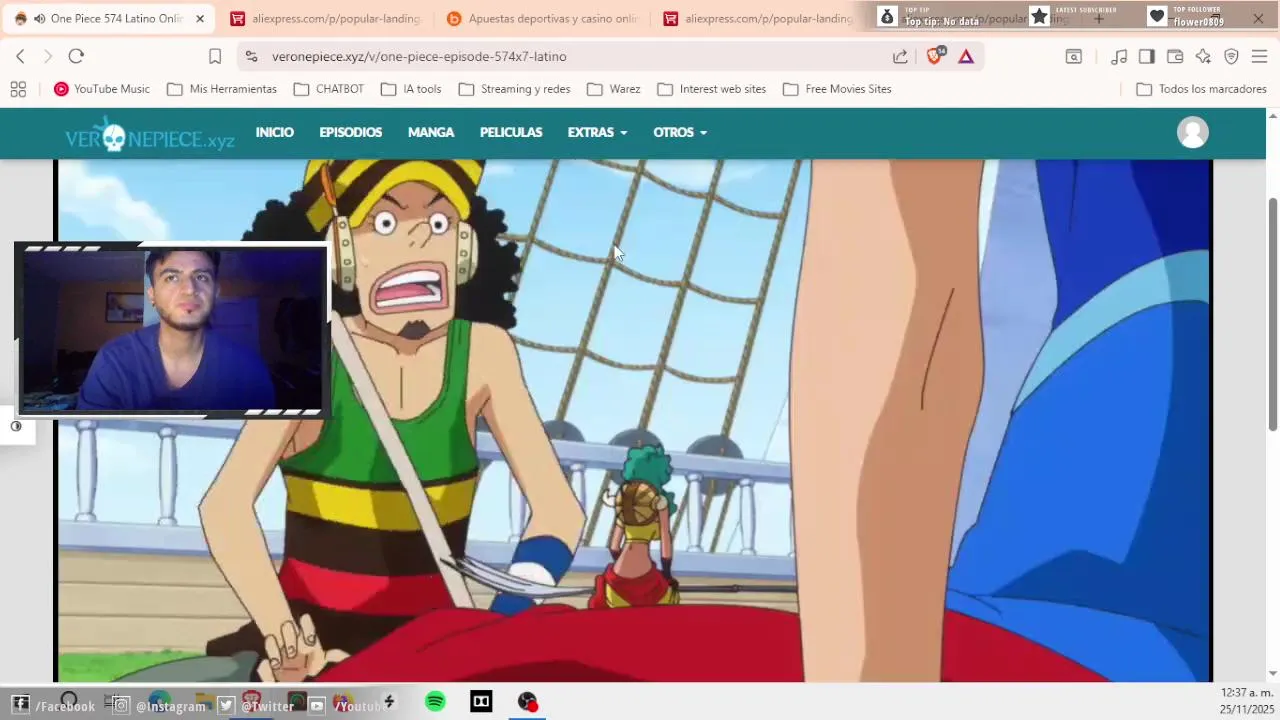The height and width of the screenshot is (720, 1280).
Task: Open the Brave VPN shield icon
Action: (x=1231, y=57)
